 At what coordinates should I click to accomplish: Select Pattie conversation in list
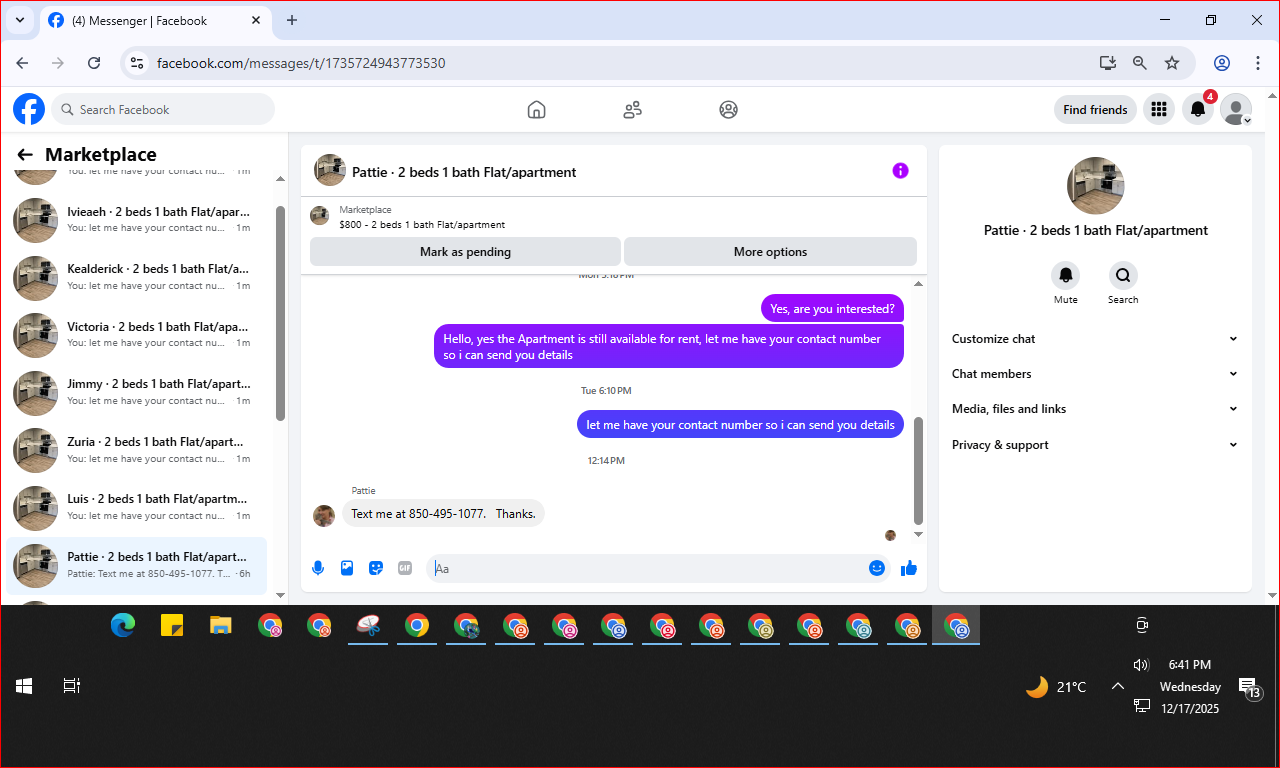[137, 565]
